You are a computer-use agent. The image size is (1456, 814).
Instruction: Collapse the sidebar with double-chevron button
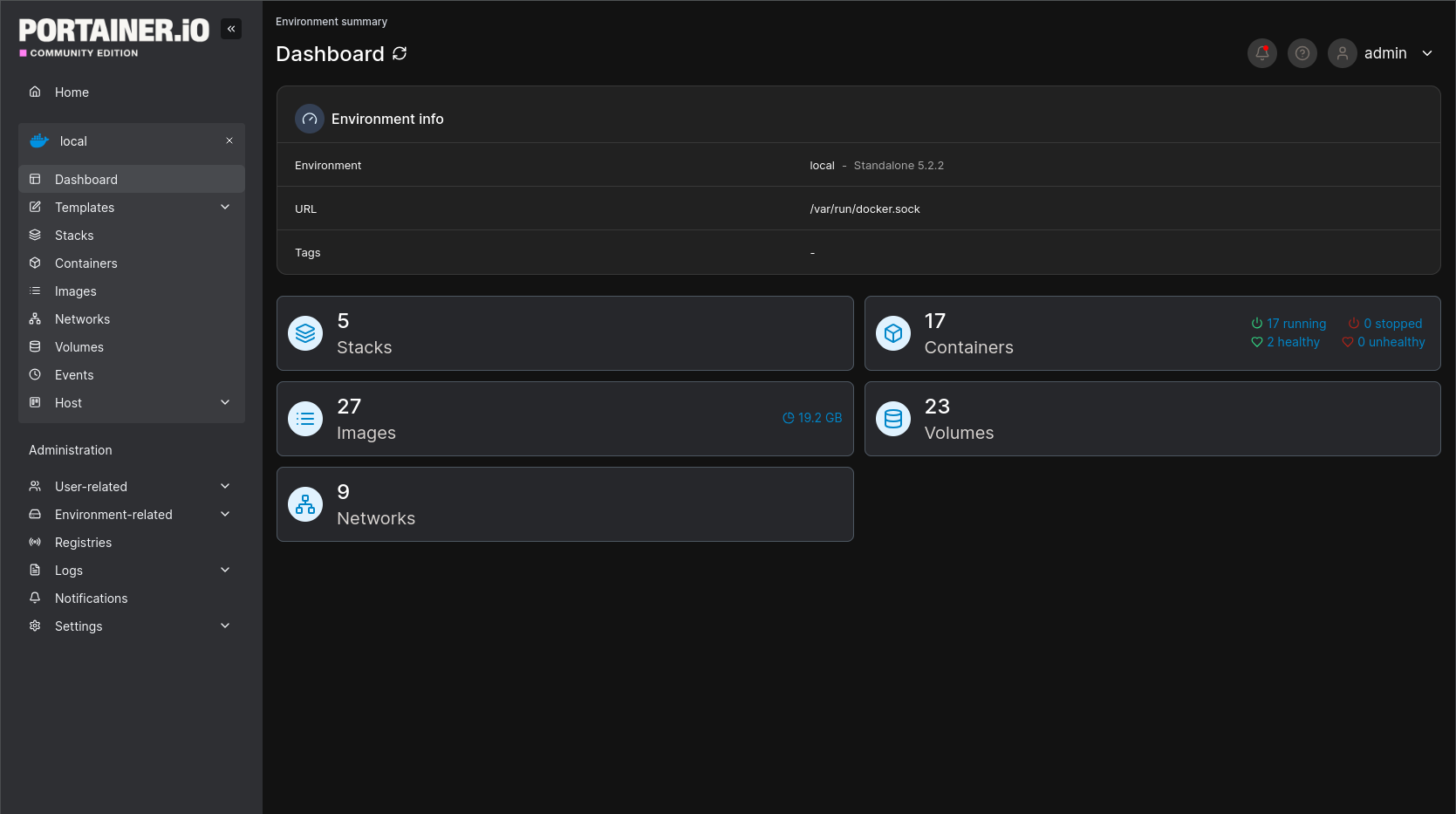point(231,29)
